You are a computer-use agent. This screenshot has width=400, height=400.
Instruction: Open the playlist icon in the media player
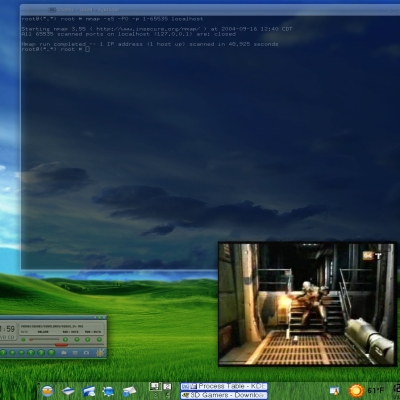[75, 352]
